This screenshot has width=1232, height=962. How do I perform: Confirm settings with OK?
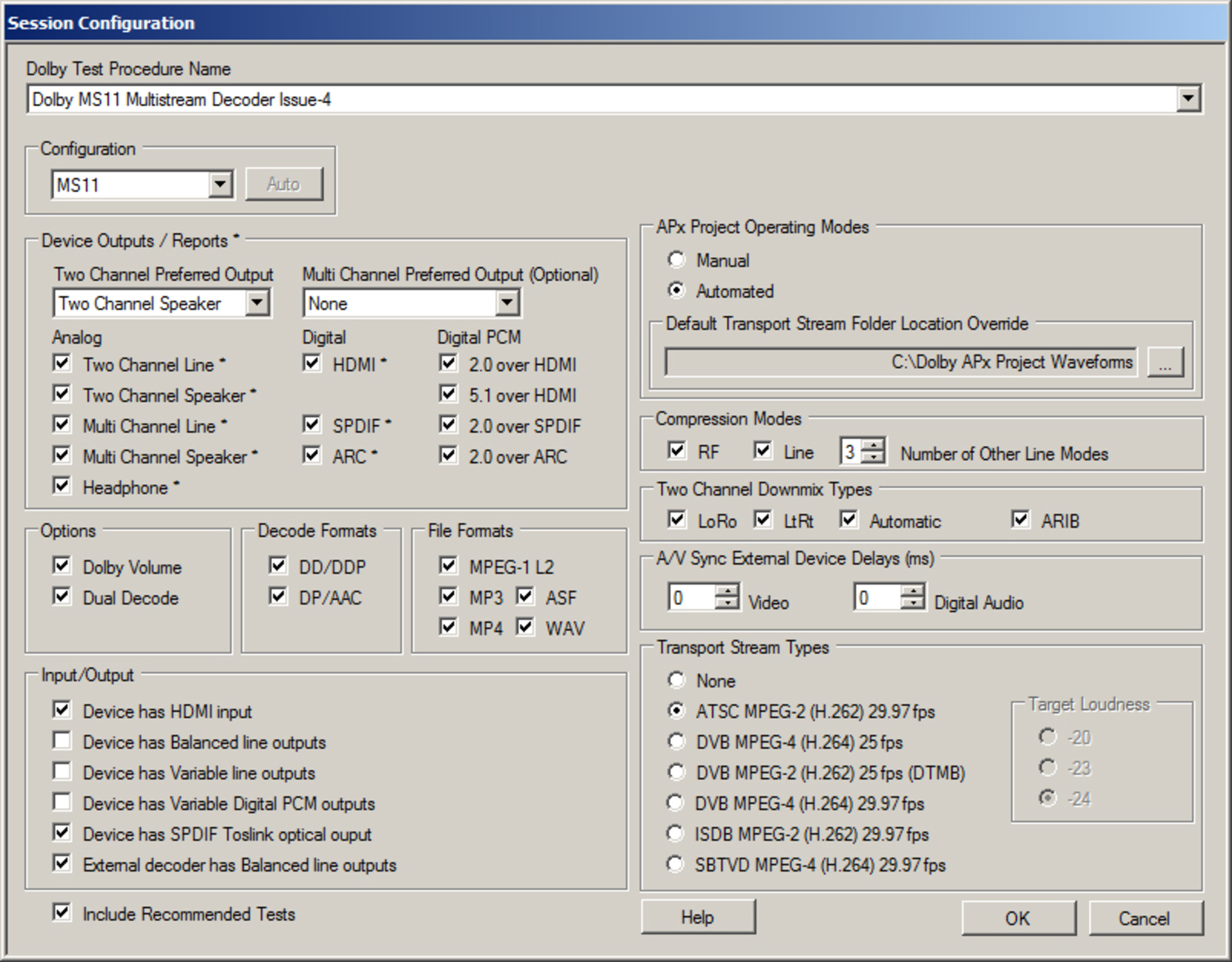click(x=1018, y=917)
